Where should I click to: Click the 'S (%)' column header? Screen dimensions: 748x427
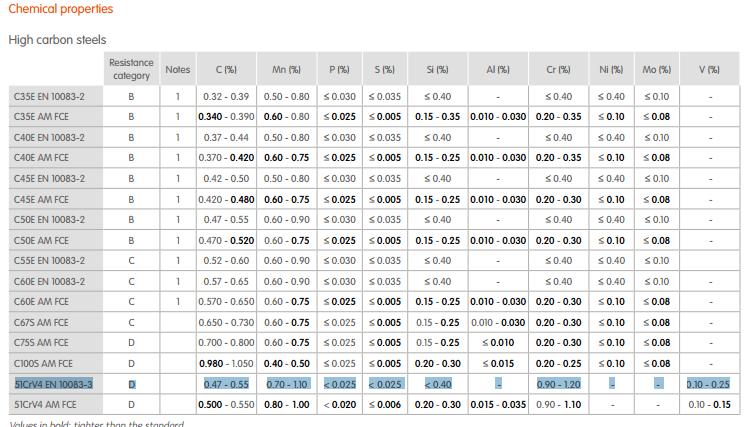384,69
